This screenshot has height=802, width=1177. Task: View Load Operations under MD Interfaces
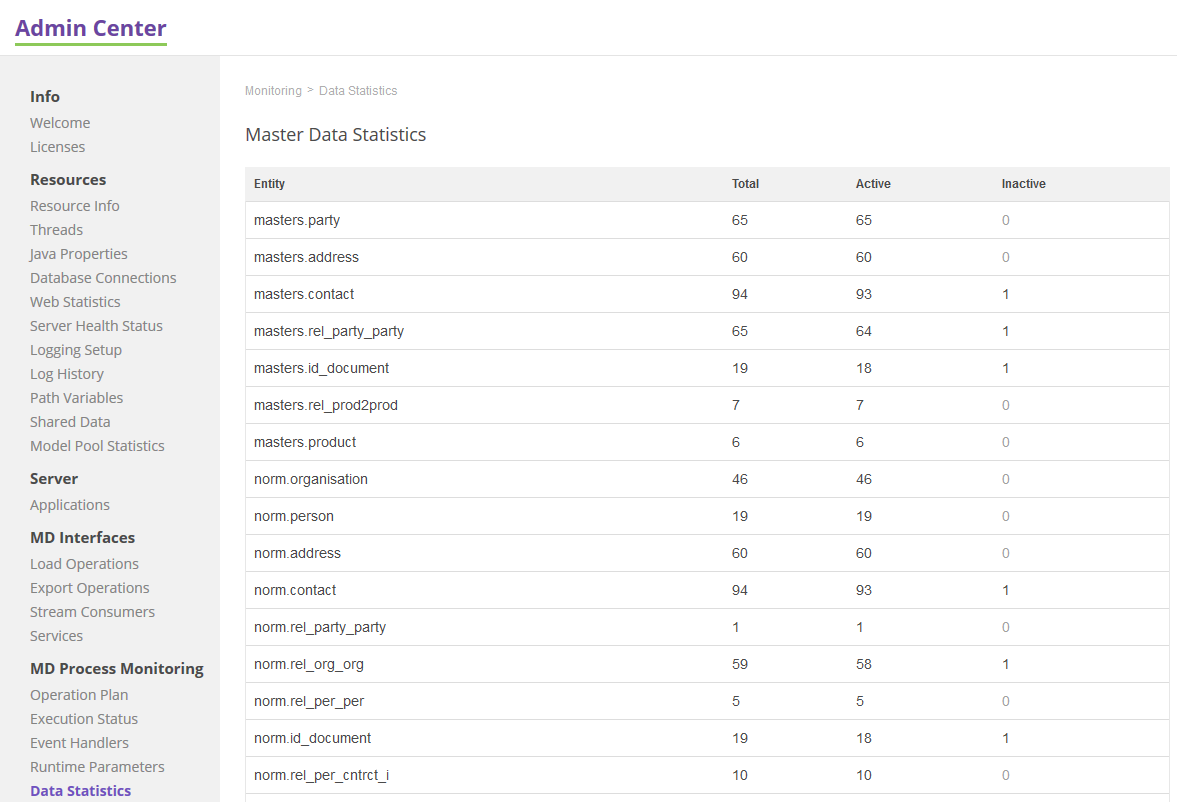coord(84,563)
